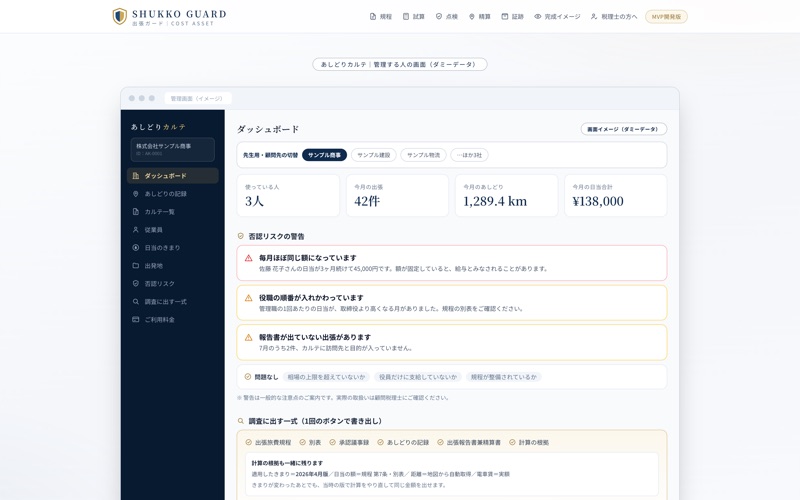Open 試算 in the top navigation
Image resolution: width=800 pixels, height=500 pixels.
(x=414, y=17)
